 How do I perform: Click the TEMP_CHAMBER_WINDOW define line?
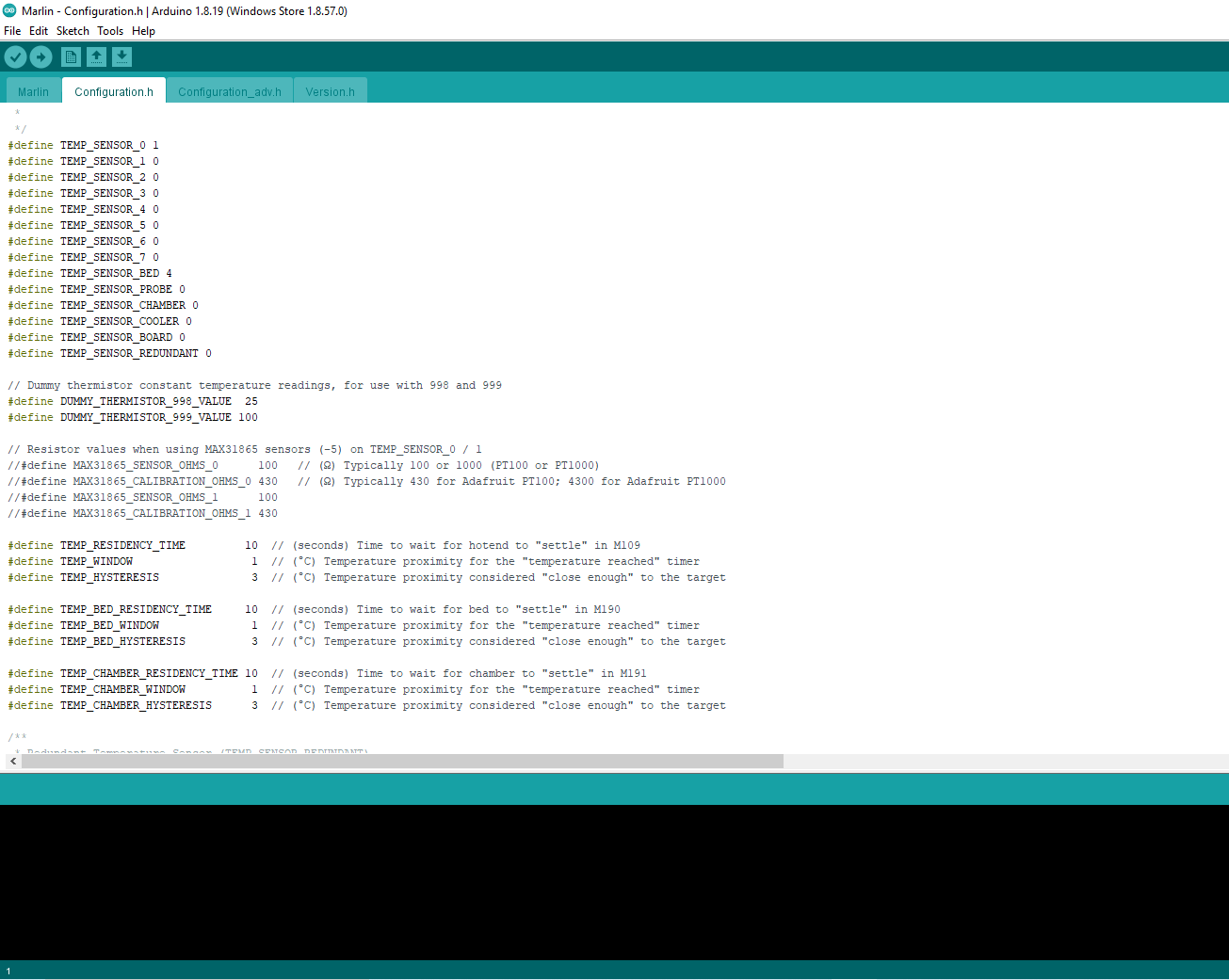pyautogui.click(x=354, y=689)
